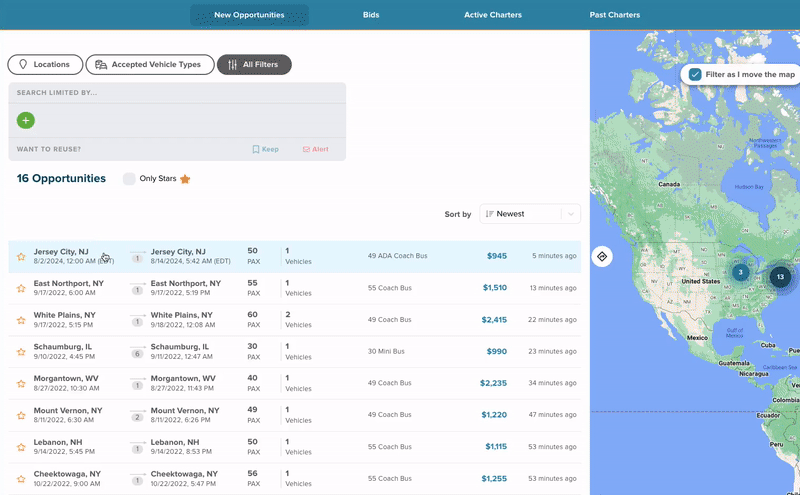Toggle the Only Stars checkbox
Viewport: 800px width, 495px height.
(129, 179)
